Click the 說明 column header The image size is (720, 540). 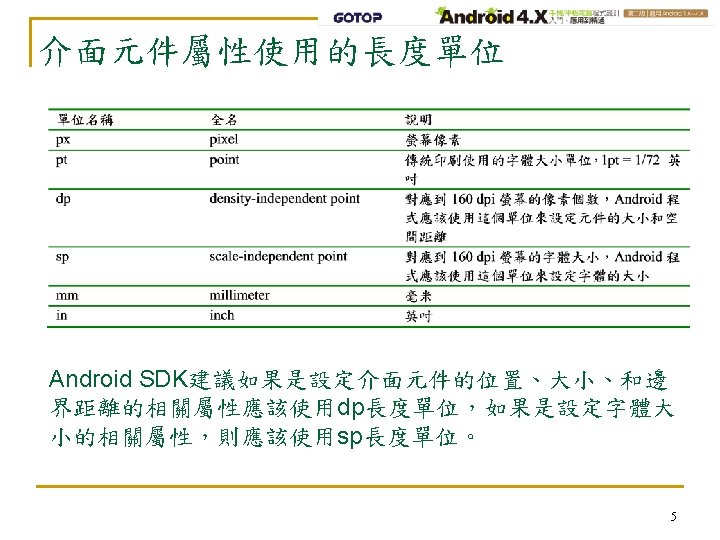click(x=418, y=120)
